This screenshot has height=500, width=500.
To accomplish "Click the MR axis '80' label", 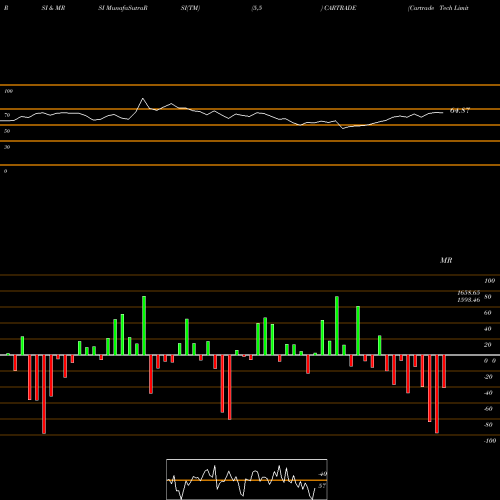I will pyautogui.click(x=488, y=297).
